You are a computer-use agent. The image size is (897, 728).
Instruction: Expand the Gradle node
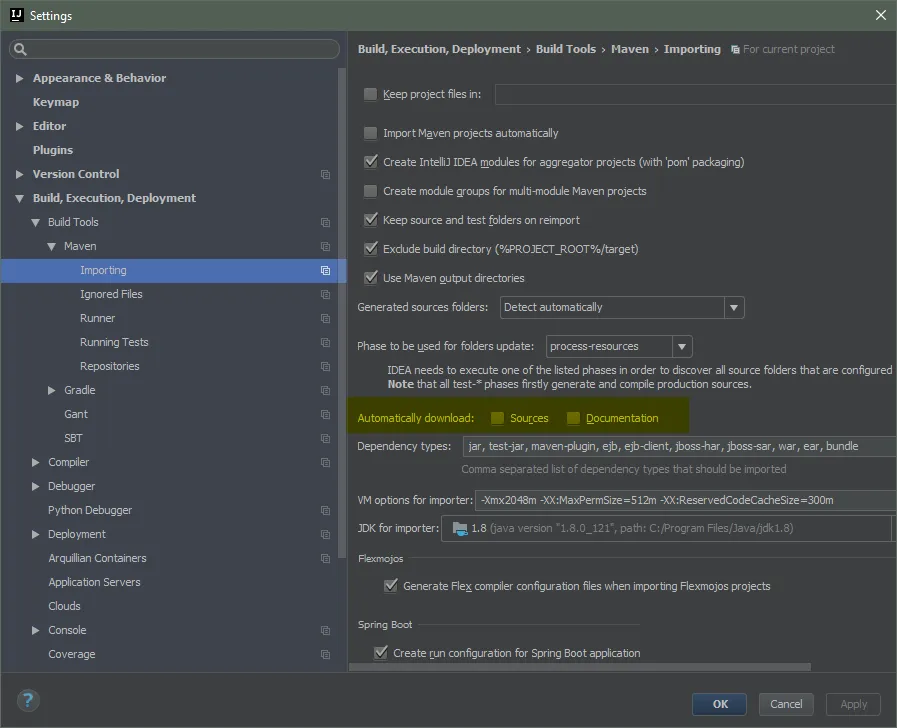click(x=51, y=391)
